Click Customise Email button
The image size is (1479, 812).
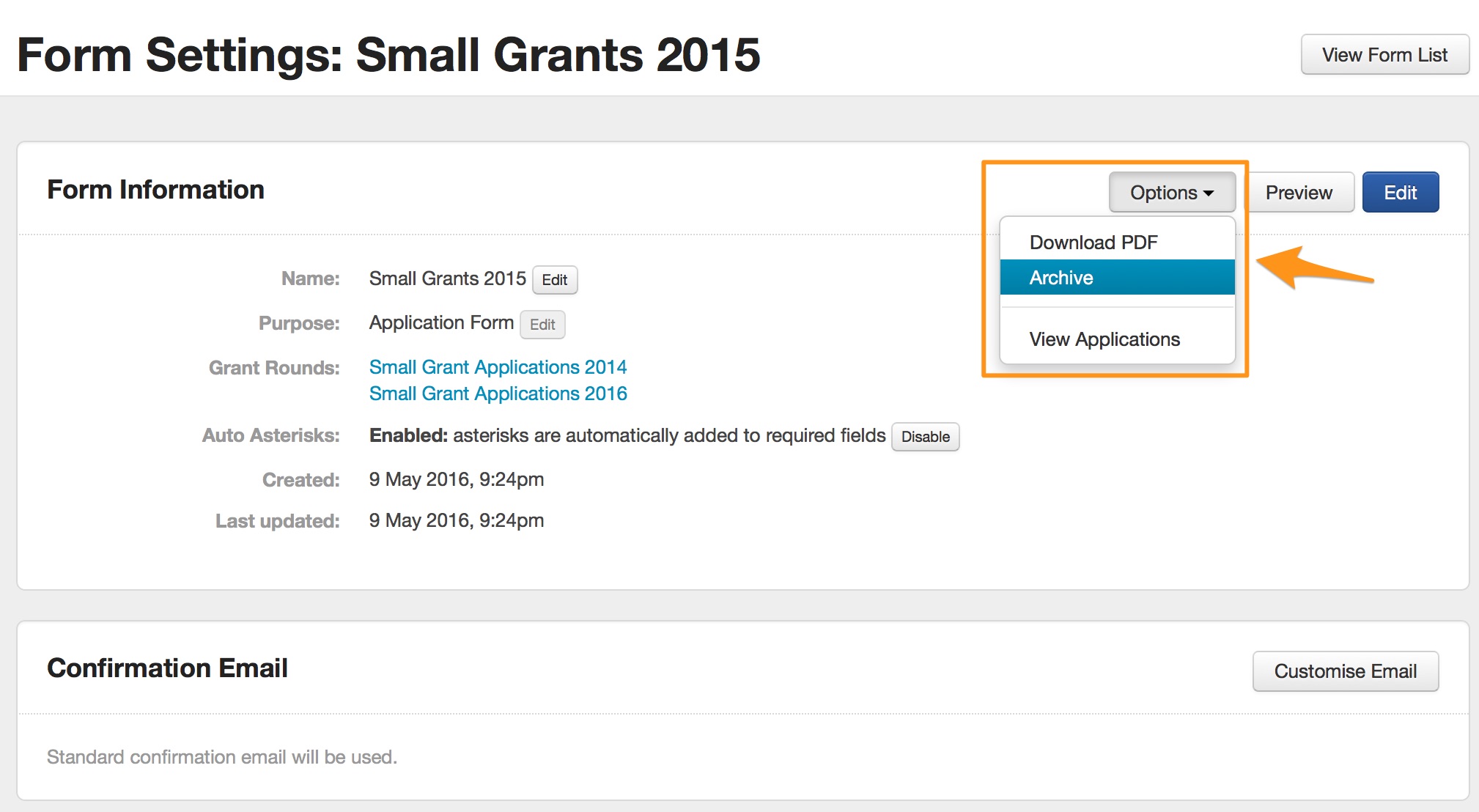tap(1345, 671)
